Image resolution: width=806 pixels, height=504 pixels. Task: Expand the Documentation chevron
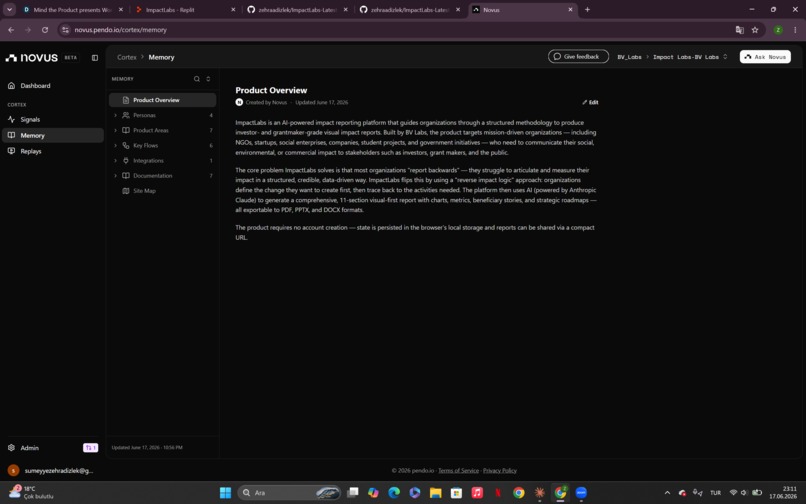(115, 175)
